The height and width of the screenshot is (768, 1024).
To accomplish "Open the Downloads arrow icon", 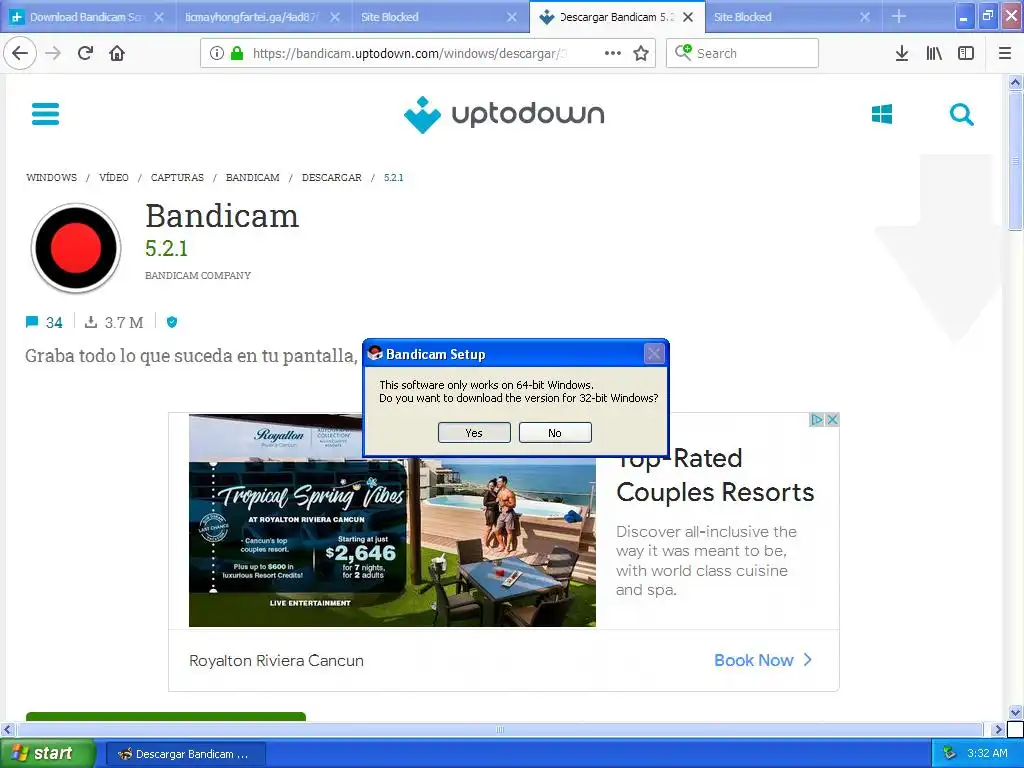I will [x=902, y=54].
